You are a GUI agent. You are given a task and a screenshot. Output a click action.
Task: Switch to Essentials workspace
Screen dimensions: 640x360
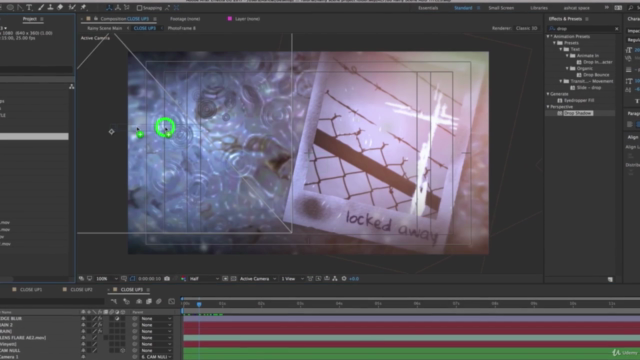point(428,8)
